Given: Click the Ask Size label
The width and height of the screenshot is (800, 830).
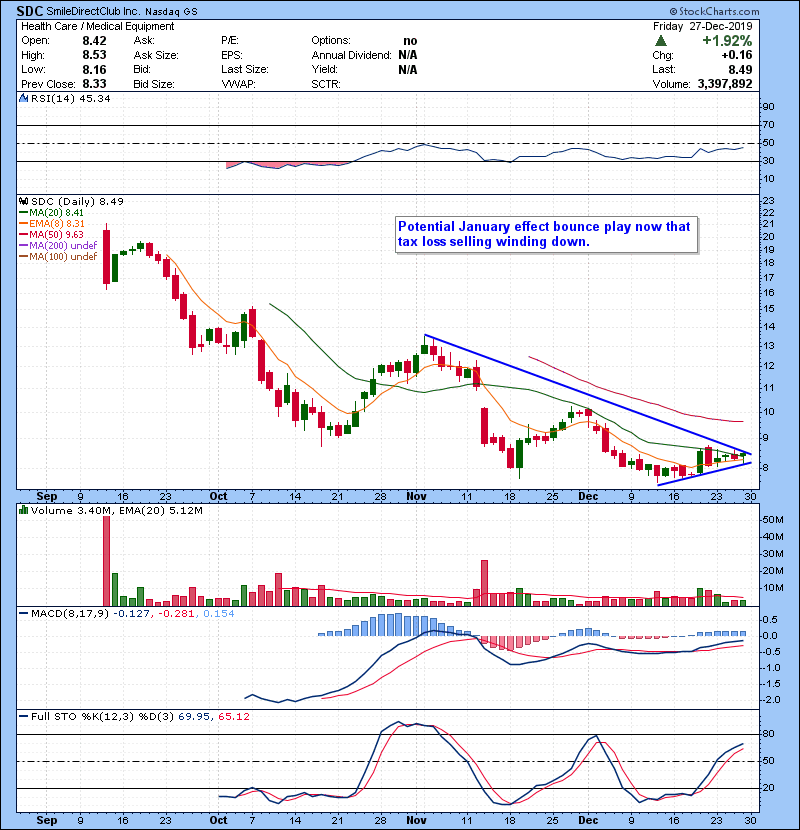Looking at the screenshot, I should pyautogui.click(x=156, y=55).
